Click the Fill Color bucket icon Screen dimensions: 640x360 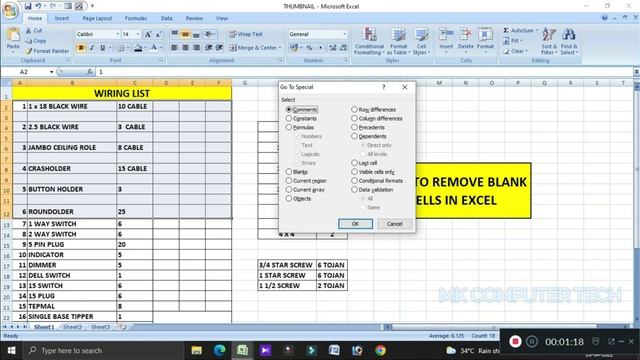[138, 48]
